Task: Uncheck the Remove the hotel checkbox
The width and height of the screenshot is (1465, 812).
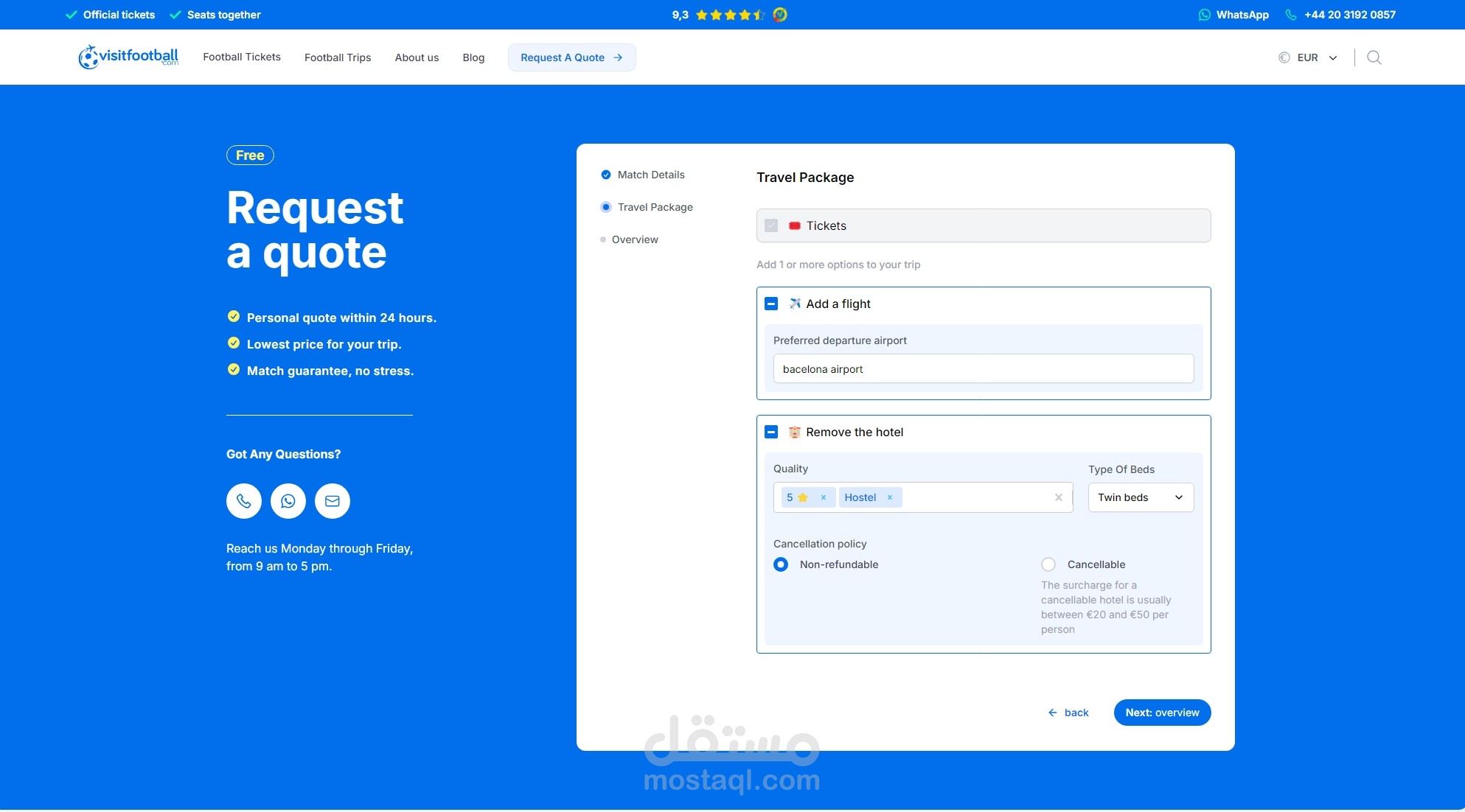Action: 771,432
